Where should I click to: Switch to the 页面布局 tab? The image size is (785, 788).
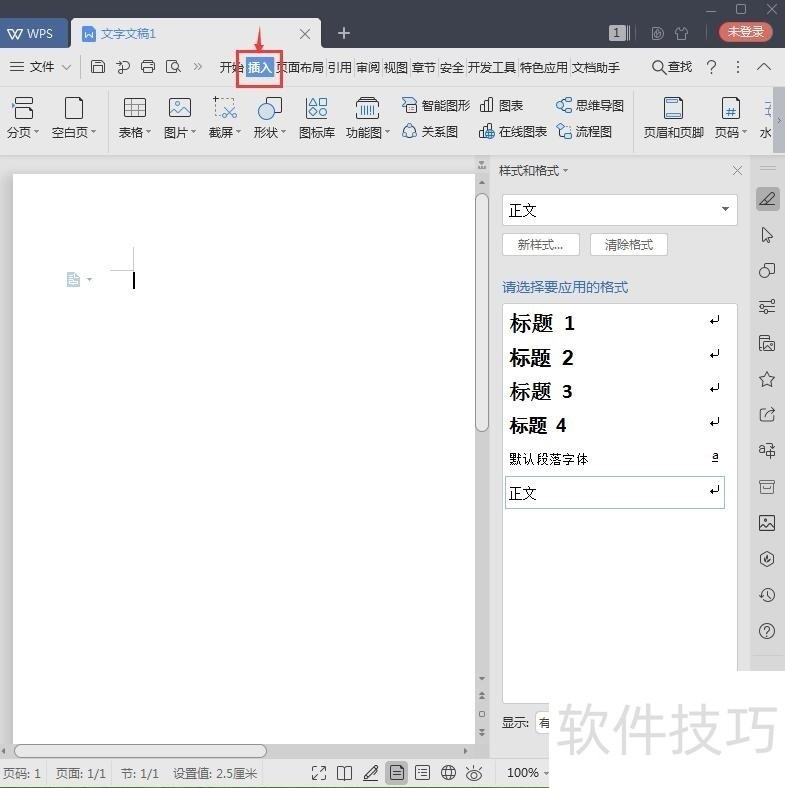pyautogui.click(x=300, y=67)
